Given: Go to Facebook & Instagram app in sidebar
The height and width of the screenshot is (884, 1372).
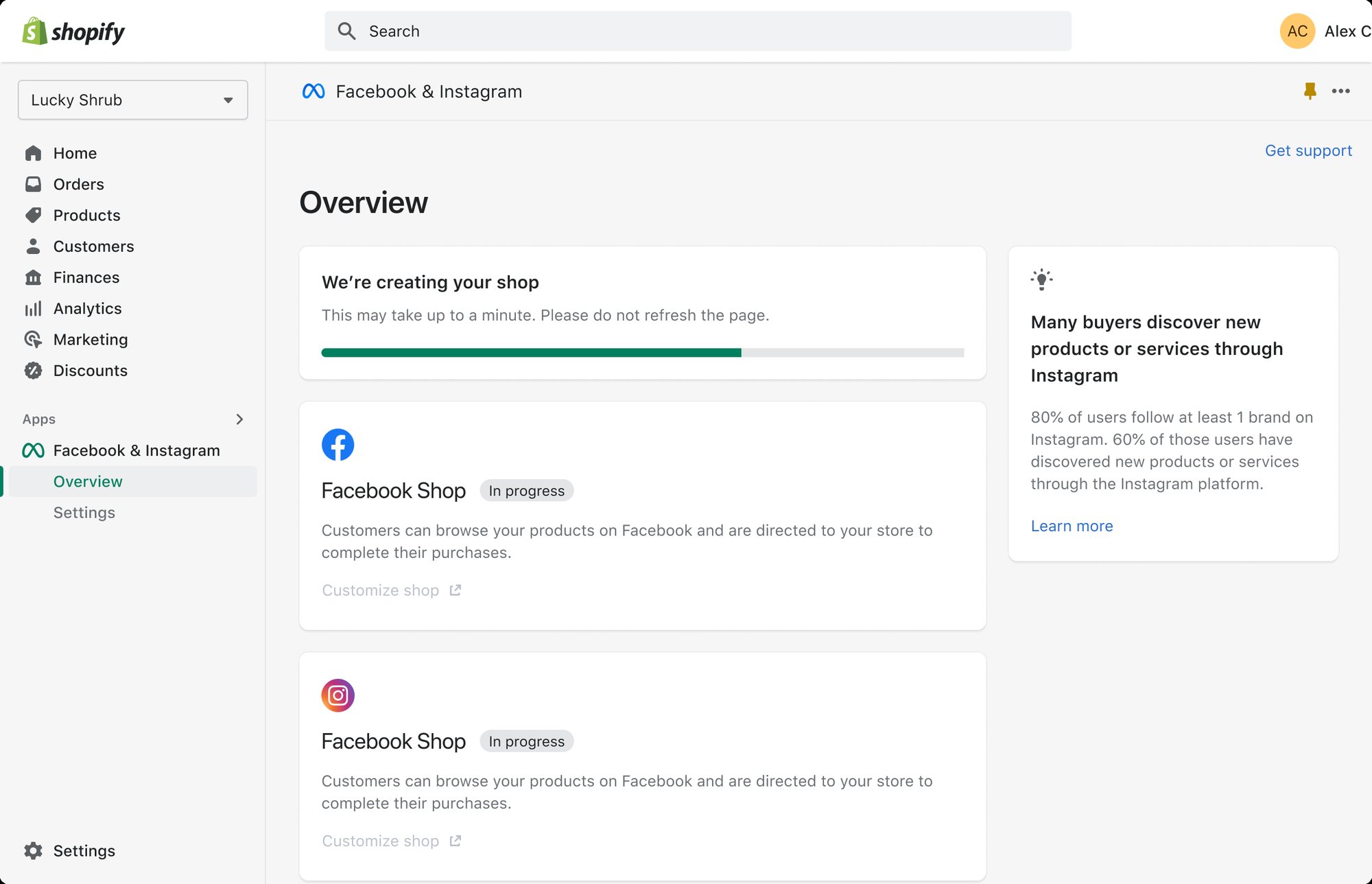Looking at the screenshot, I should (x=137, y=450).
